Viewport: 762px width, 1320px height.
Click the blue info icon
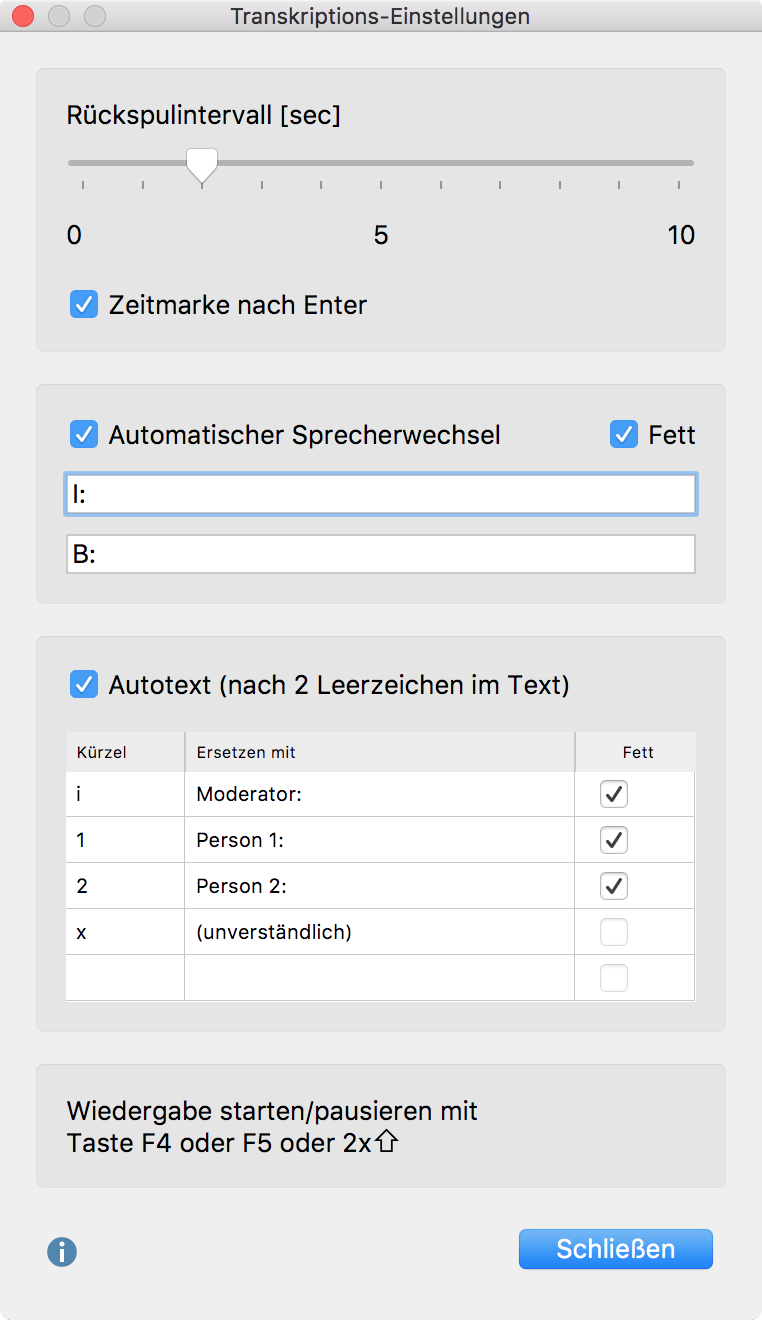coord(62,1252)
